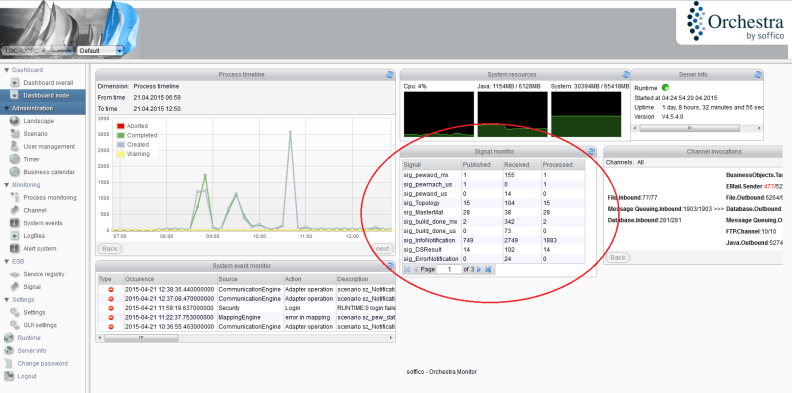Open Settings item under Settings group
The image size is (792, 393).
tap(34, 313)
